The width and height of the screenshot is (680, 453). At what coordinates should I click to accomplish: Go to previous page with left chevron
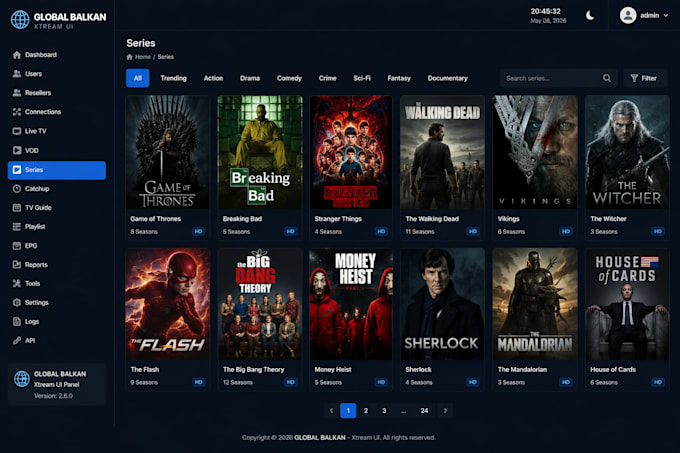(331, 411)
